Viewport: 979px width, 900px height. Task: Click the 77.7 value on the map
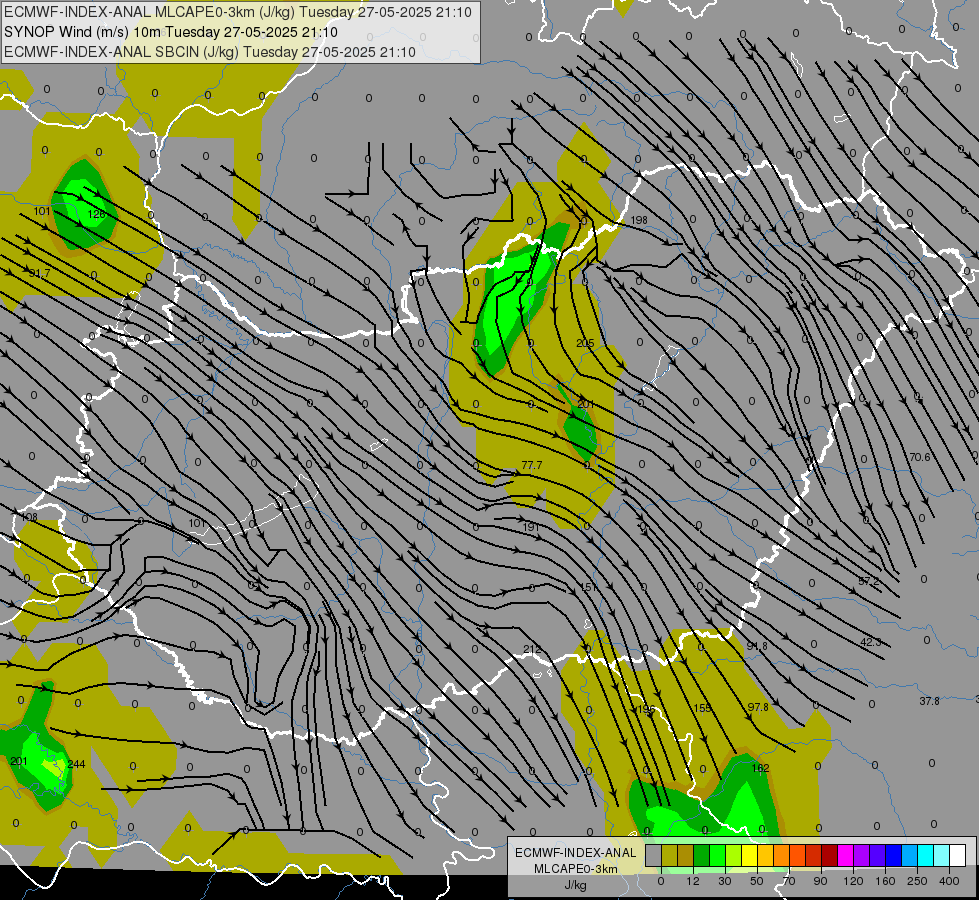pyautogui.click(x=532, y=465)
